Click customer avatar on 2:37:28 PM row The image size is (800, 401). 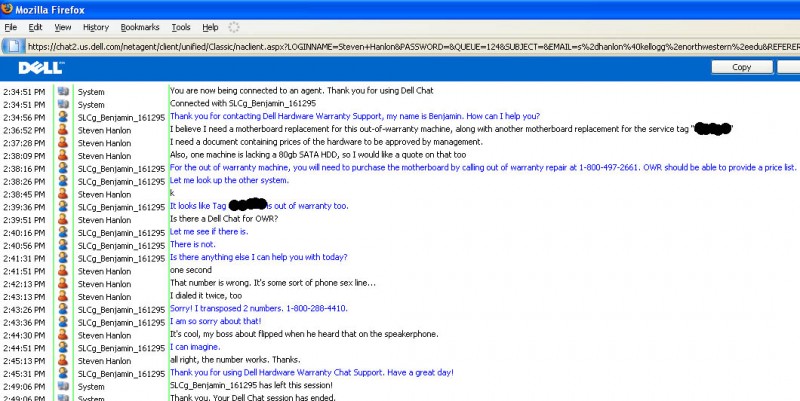(x=63, y=142)
